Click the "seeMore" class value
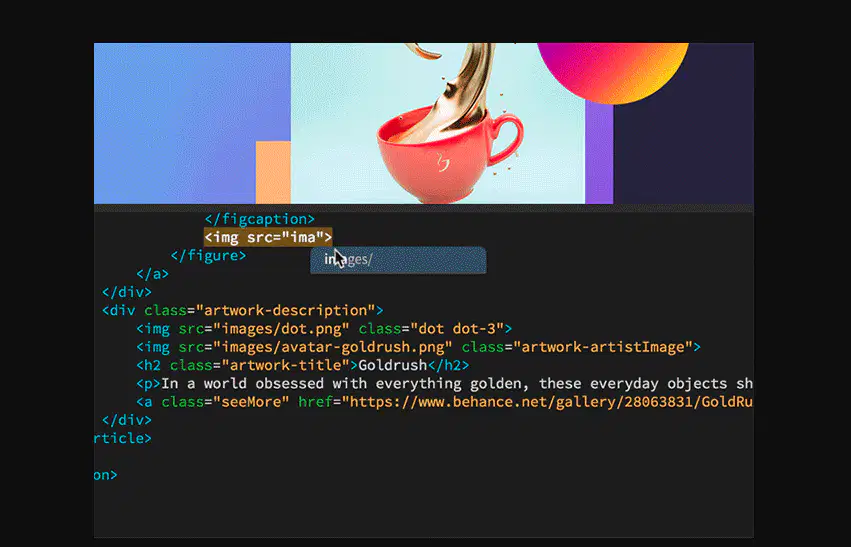 (x=251, y=402)
